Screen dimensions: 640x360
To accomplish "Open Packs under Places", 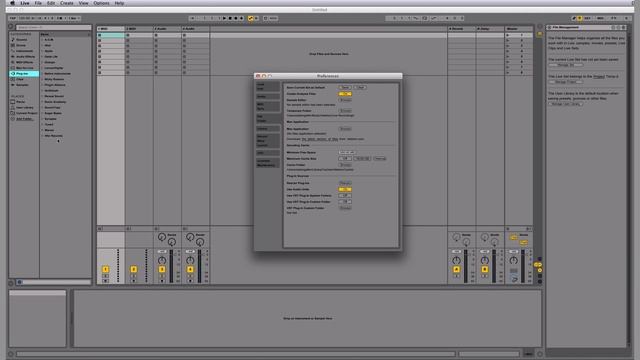I will pos(20,102).
